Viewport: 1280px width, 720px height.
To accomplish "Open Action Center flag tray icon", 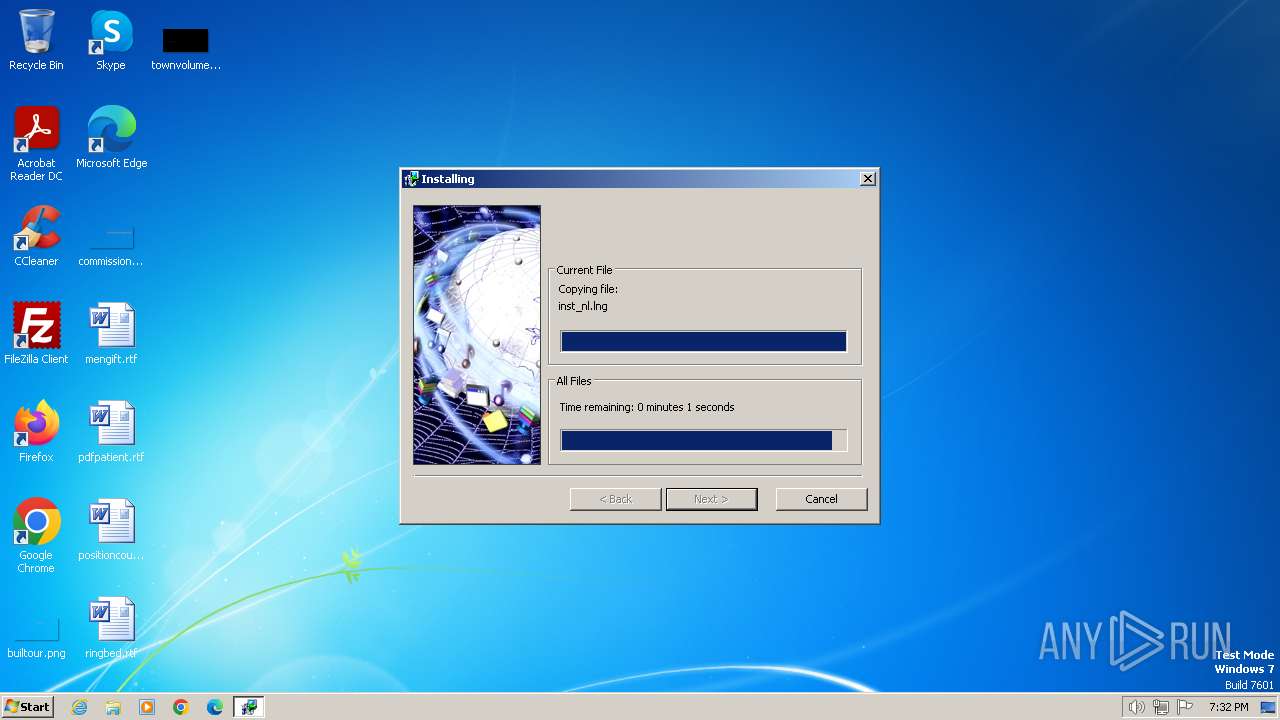I will (1185, 707).
